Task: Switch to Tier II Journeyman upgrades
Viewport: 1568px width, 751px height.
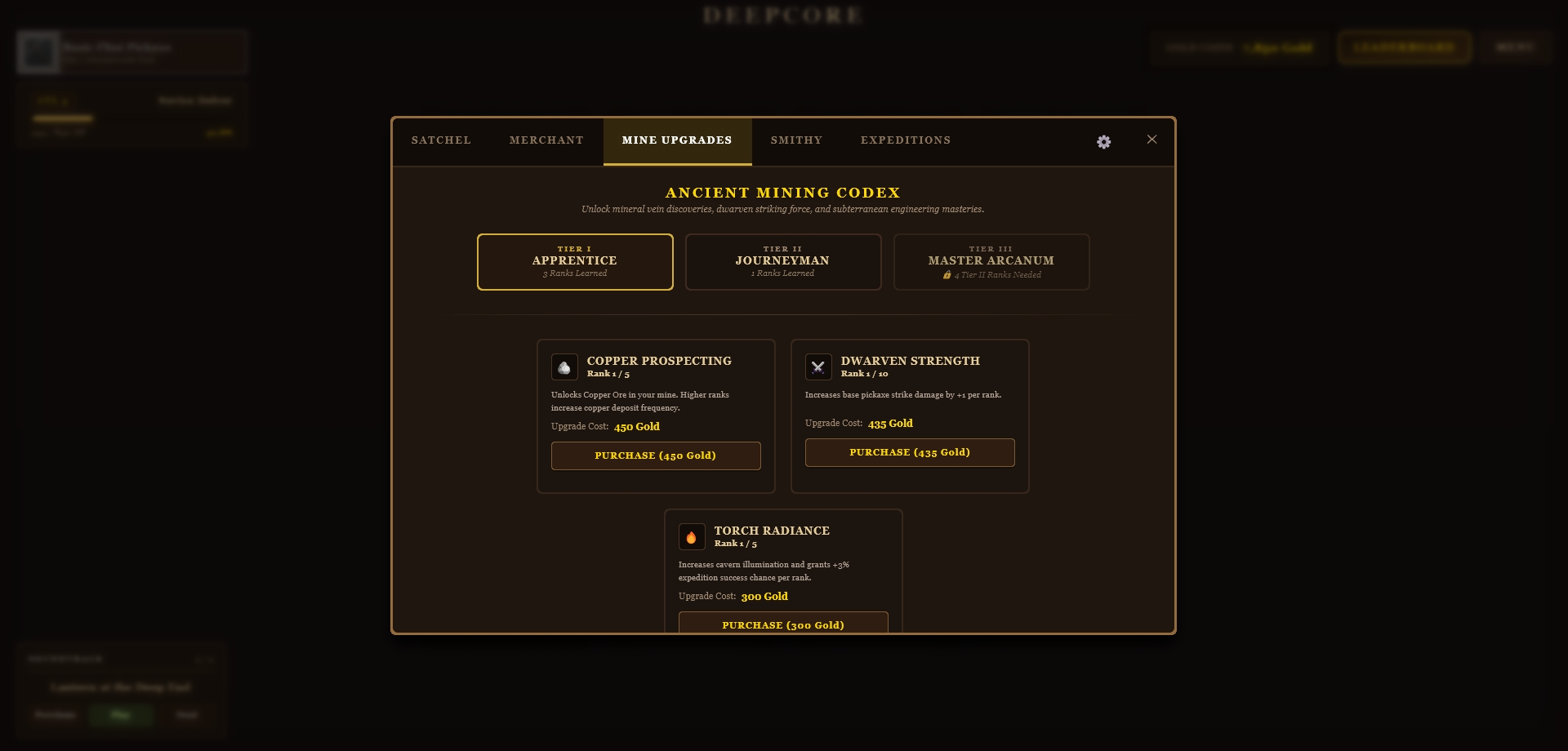Action: pyautogui.click(x=783, y=262)
